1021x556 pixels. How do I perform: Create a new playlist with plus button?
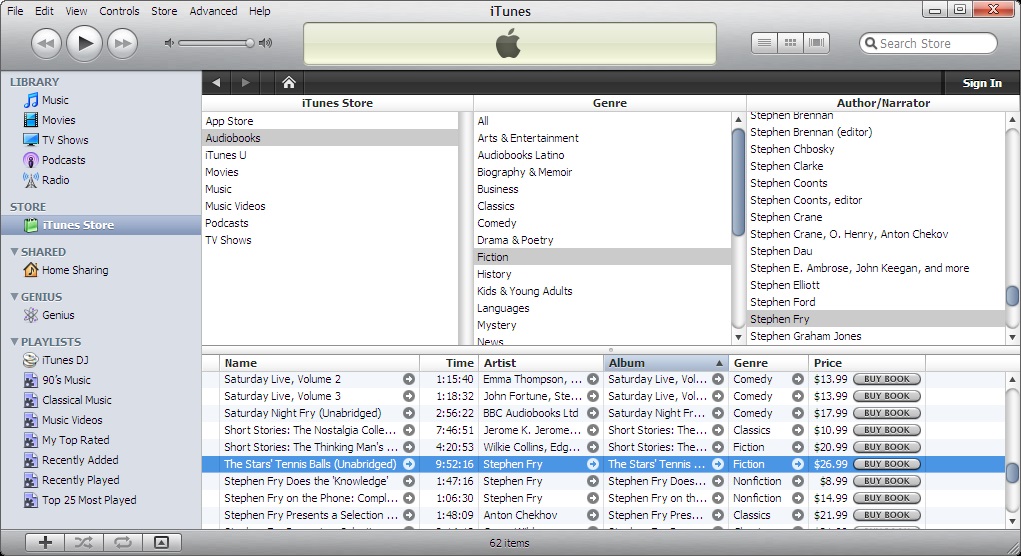tap(45, 542)
